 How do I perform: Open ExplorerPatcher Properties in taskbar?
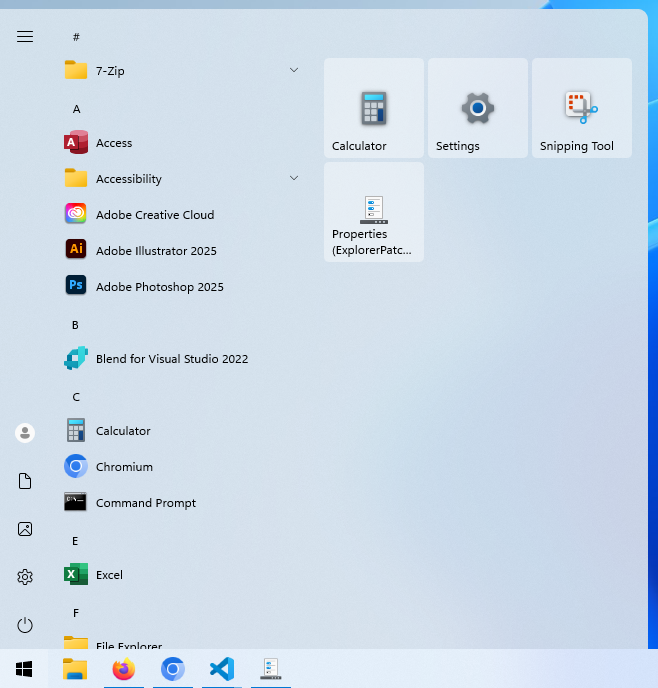click(271, 669)
